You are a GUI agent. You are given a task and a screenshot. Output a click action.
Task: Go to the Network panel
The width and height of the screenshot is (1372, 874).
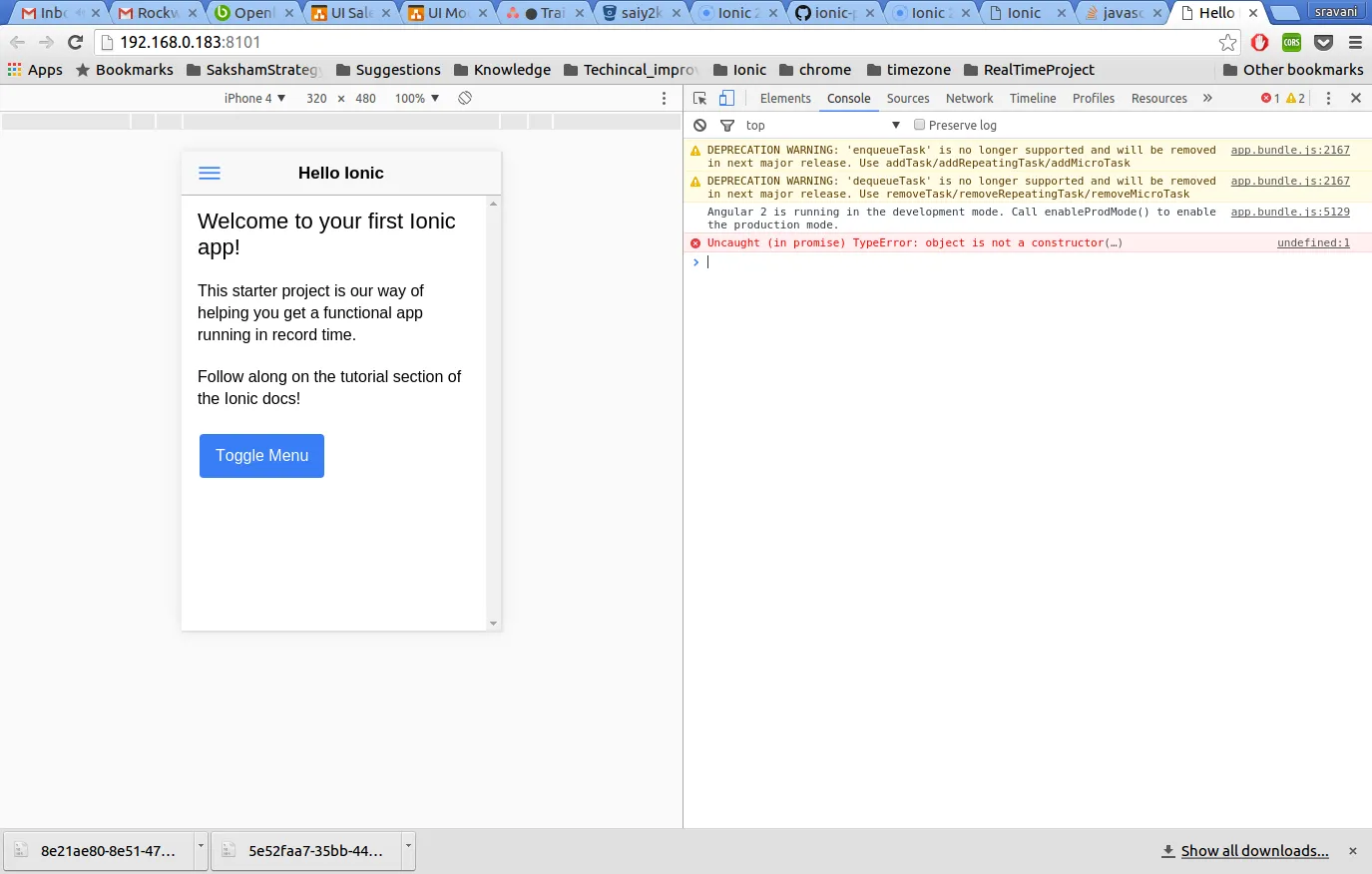(x=970, y=98)
